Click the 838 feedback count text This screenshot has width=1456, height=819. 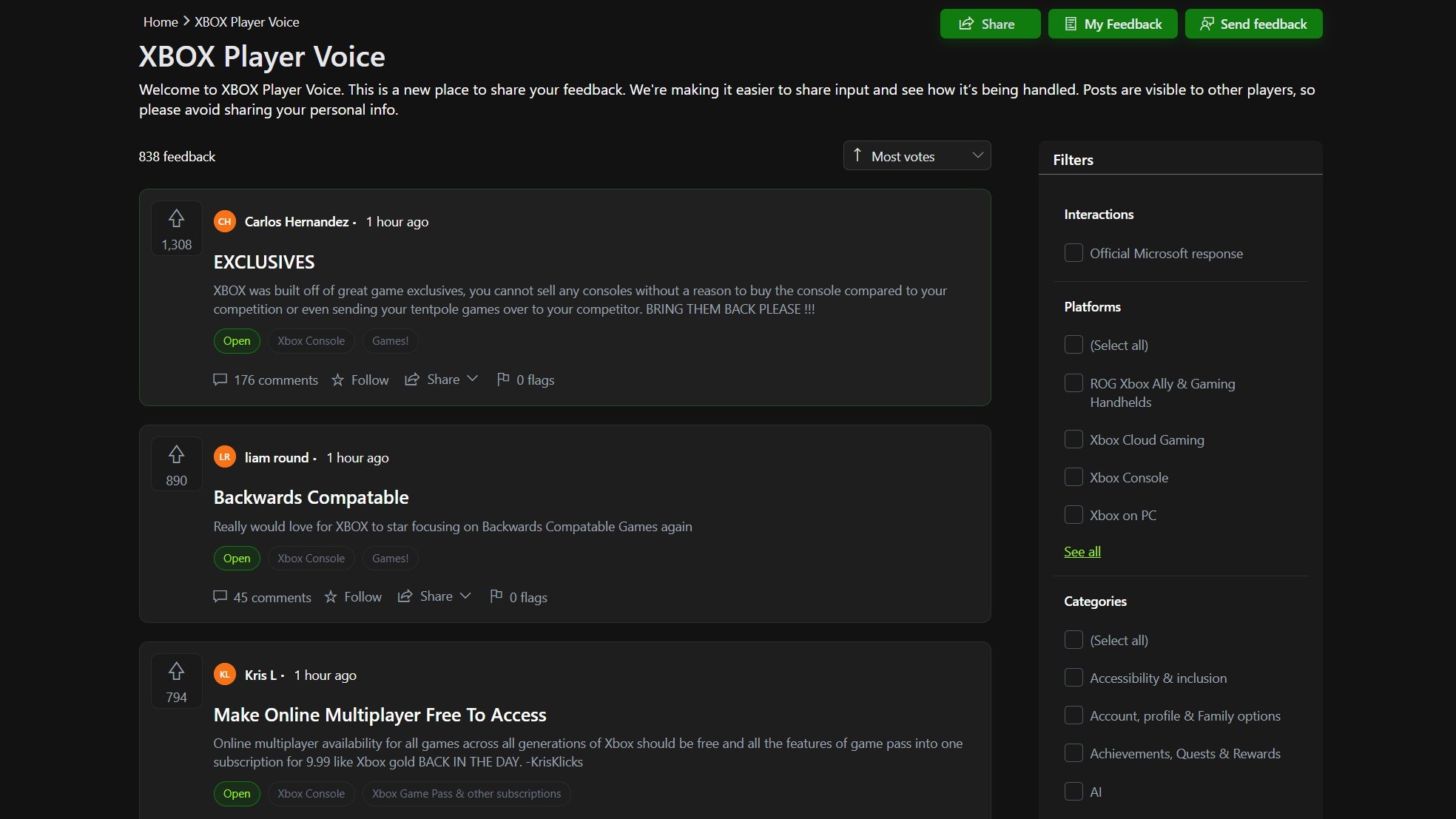pos(177,157)
